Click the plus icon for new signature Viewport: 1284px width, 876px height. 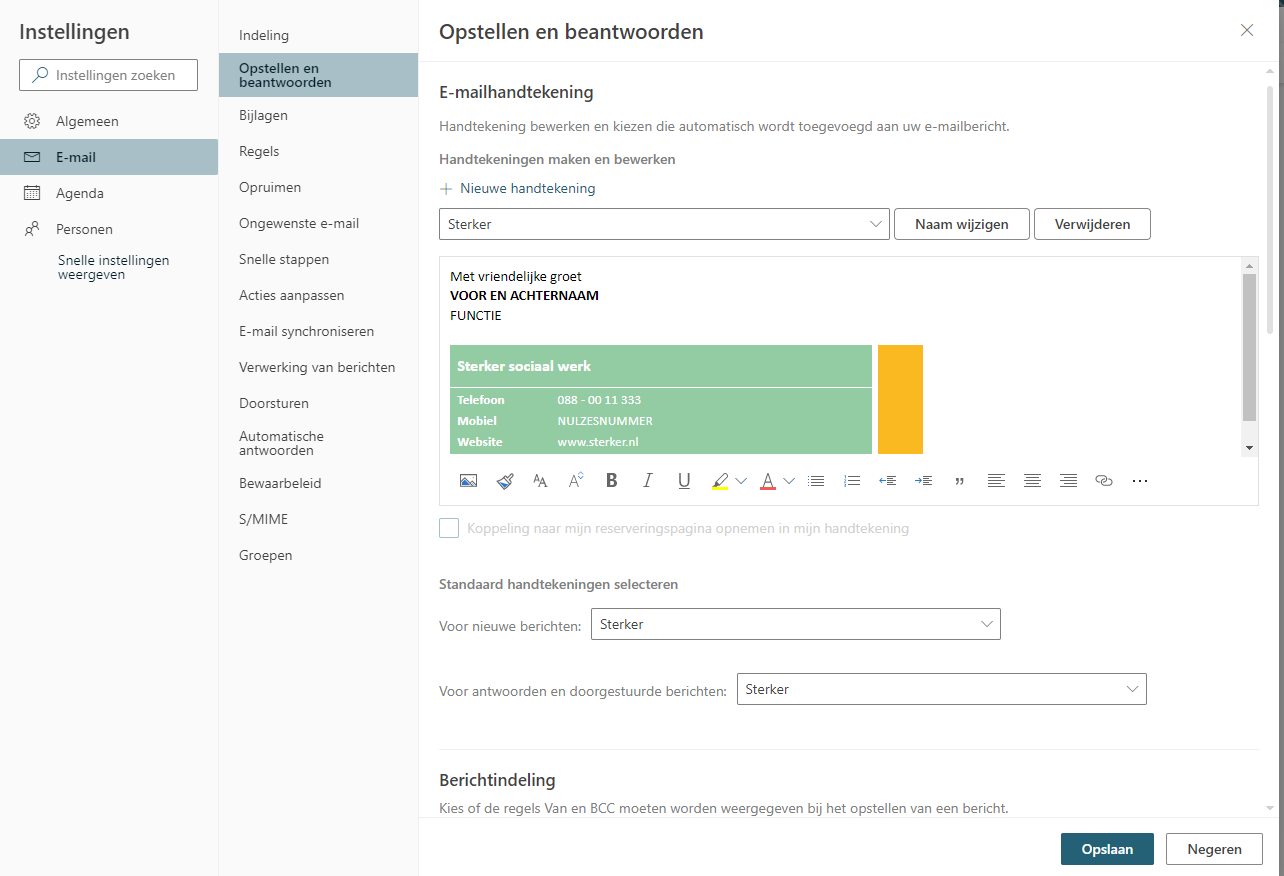pos(446,188)
